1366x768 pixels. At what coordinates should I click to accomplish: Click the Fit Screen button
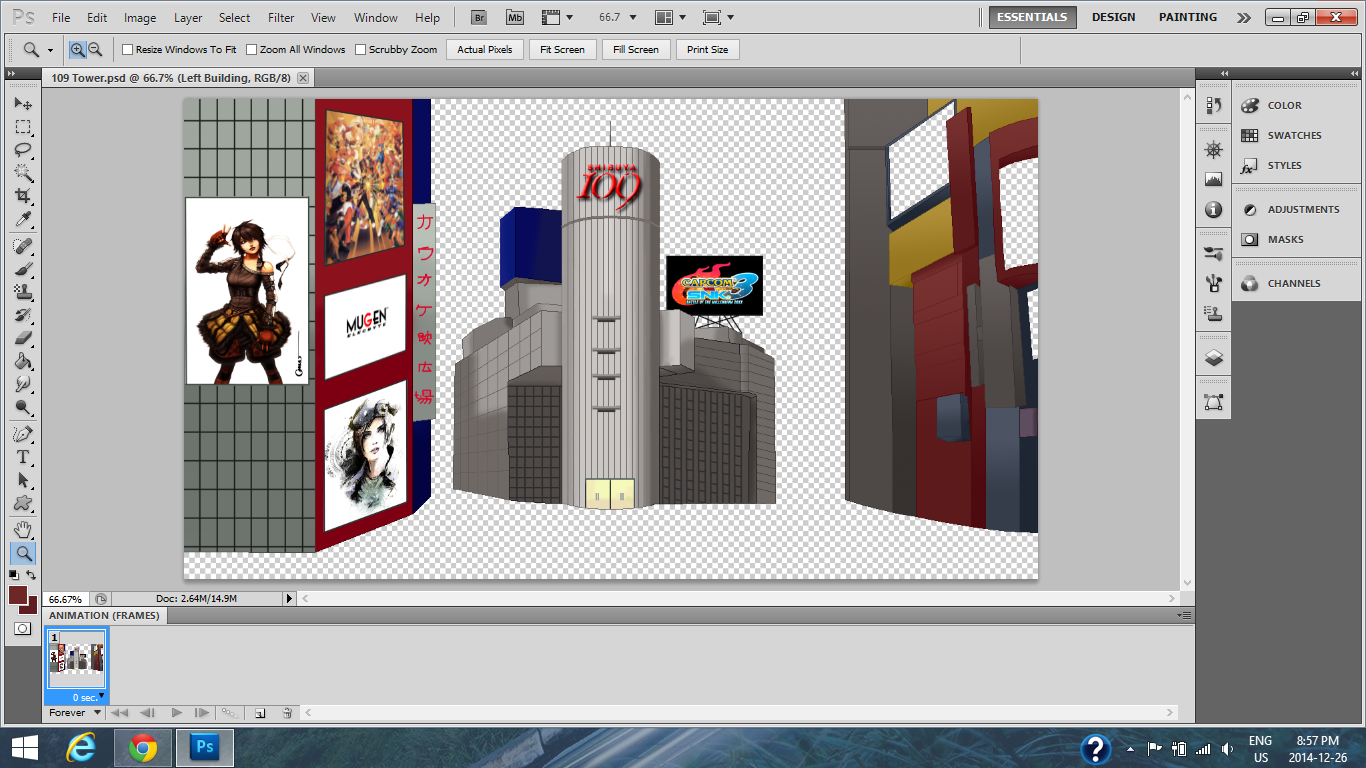[562, 49]
